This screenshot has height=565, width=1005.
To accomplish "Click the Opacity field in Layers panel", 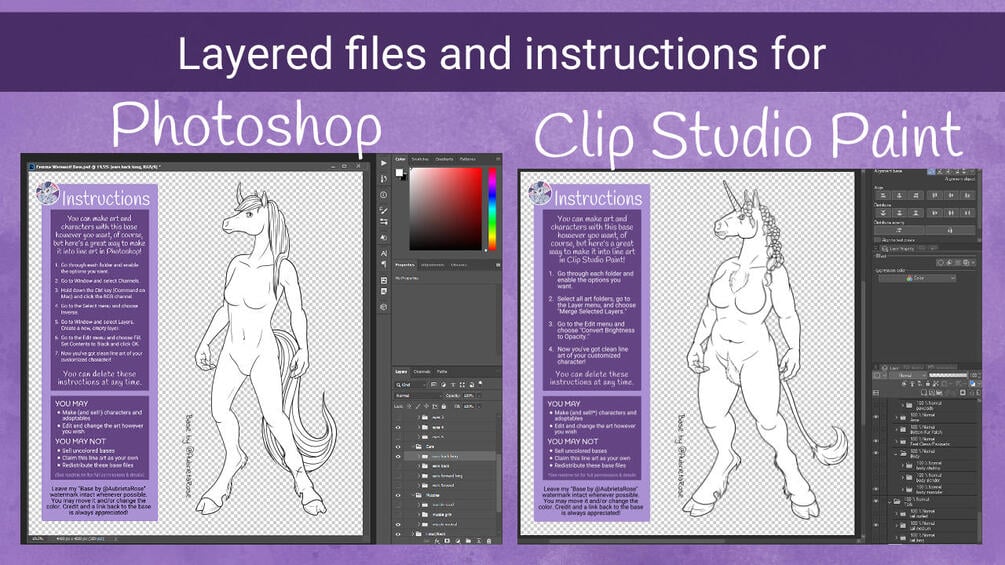I will pyautogui.click(x=469, y=396).
